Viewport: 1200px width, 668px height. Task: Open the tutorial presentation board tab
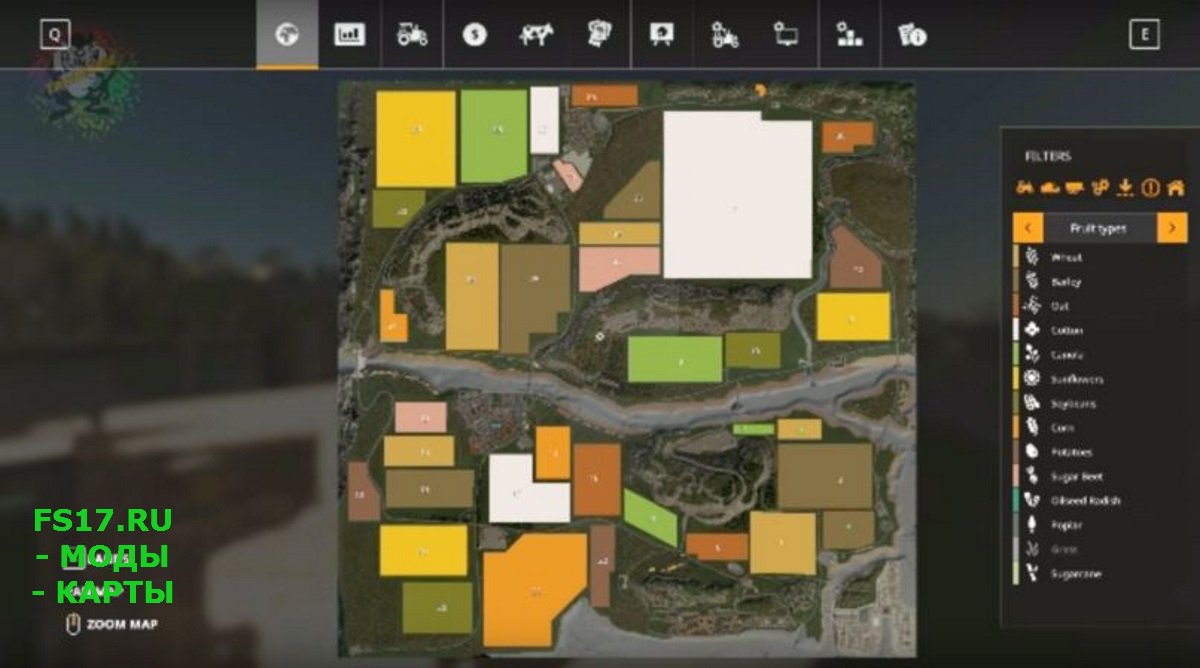(661, 34)
